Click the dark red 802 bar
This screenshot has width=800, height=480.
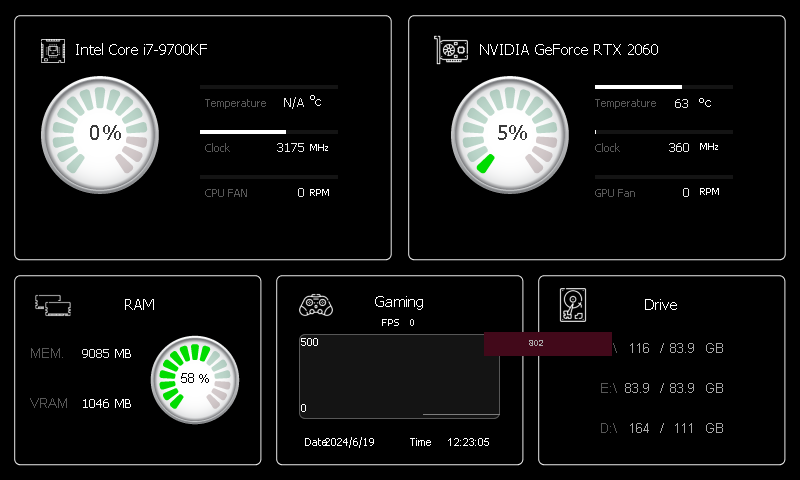click(x=547, y=343)
